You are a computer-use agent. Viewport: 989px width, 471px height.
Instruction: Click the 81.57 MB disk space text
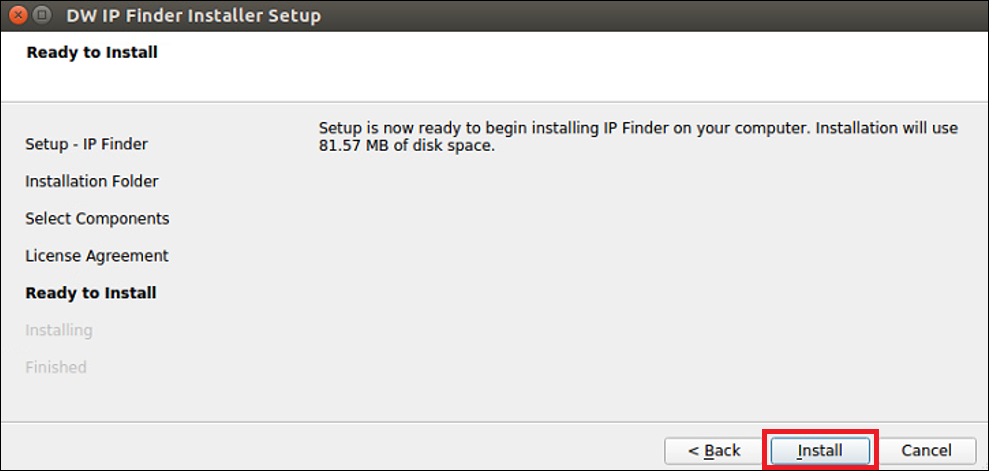pos(407,146)
